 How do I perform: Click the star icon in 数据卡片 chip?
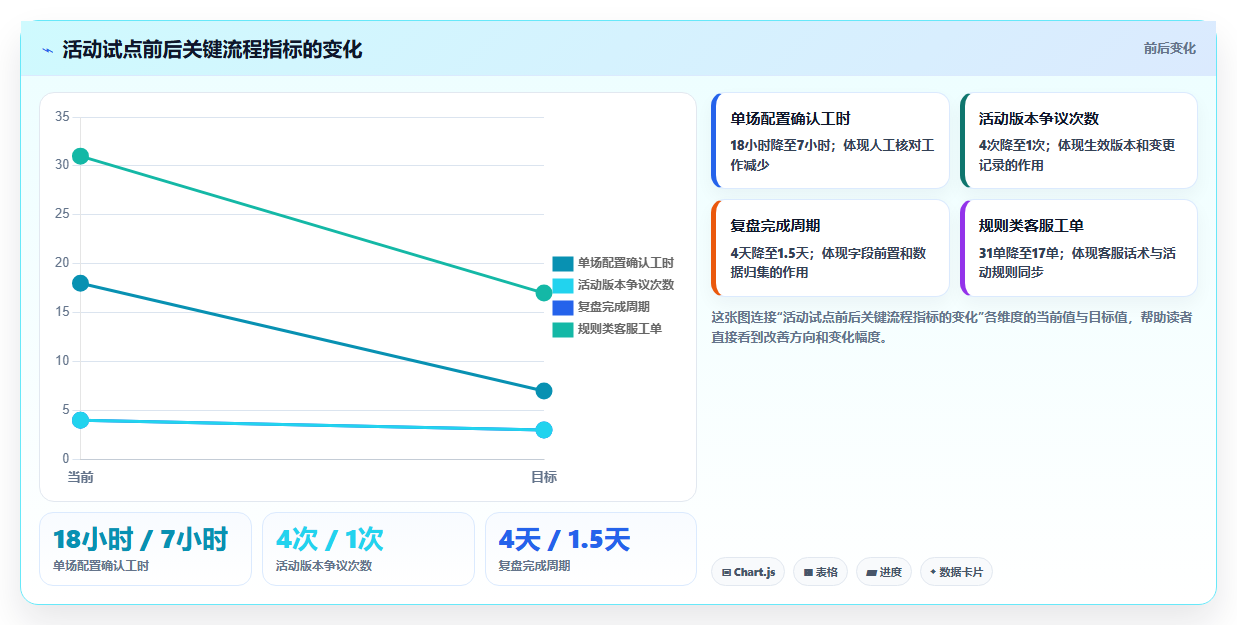pos(933,572)
